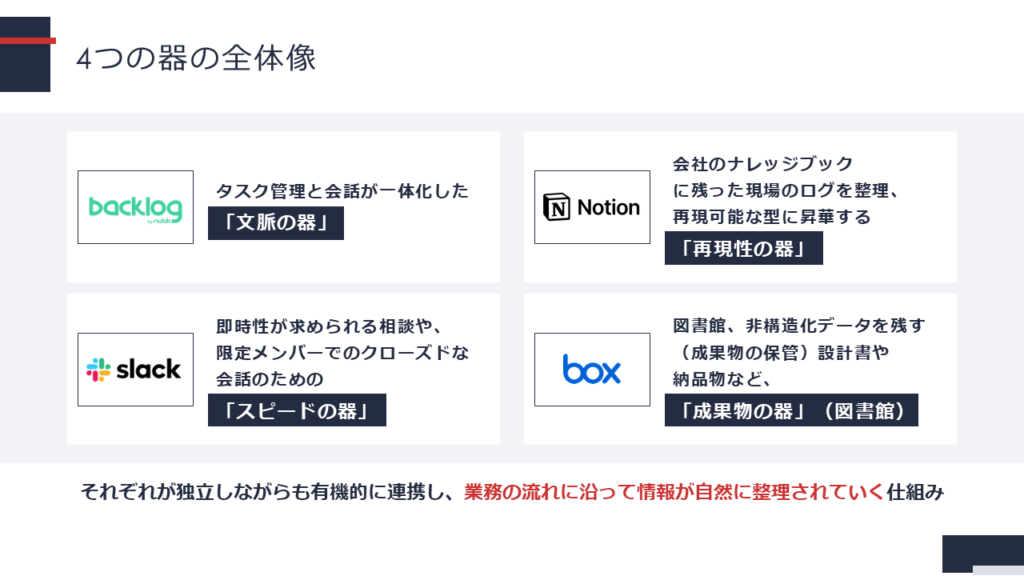Click the Backlog logo
Screen dimensions: 1024x576
135,207
